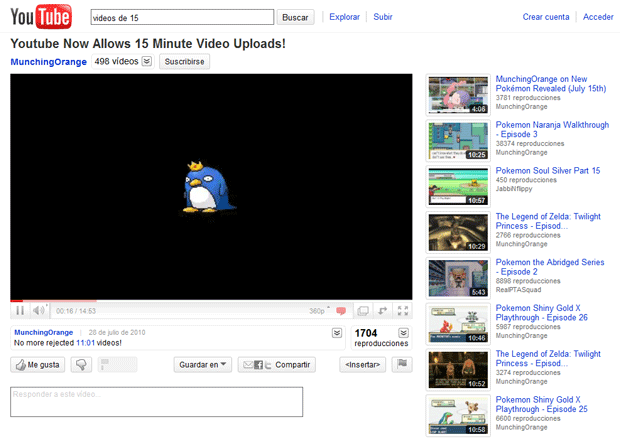Click the Me gusta button
This screenshot has height=438, width=620.
click(x=38, y=364)
